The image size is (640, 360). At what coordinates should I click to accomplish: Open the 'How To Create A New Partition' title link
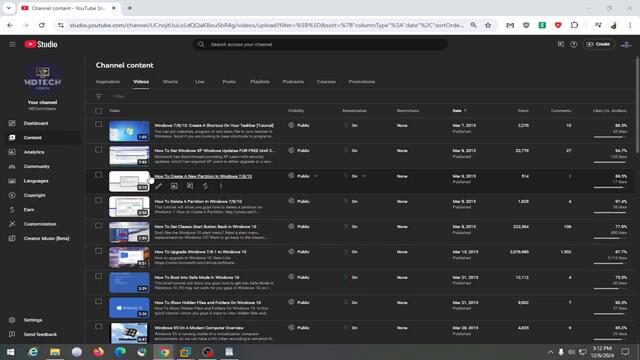click(203, 176)
